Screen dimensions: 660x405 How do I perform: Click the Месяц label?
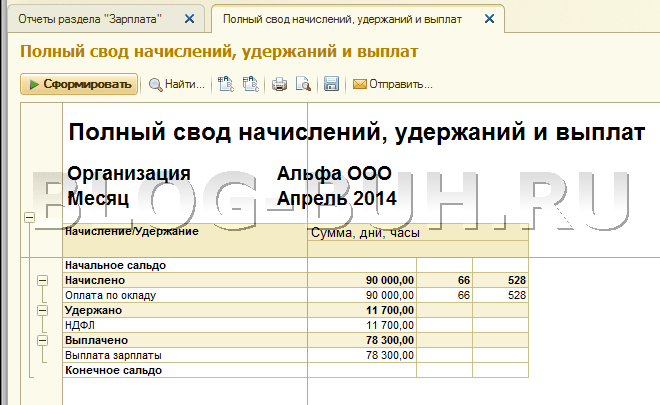[98, 198]
